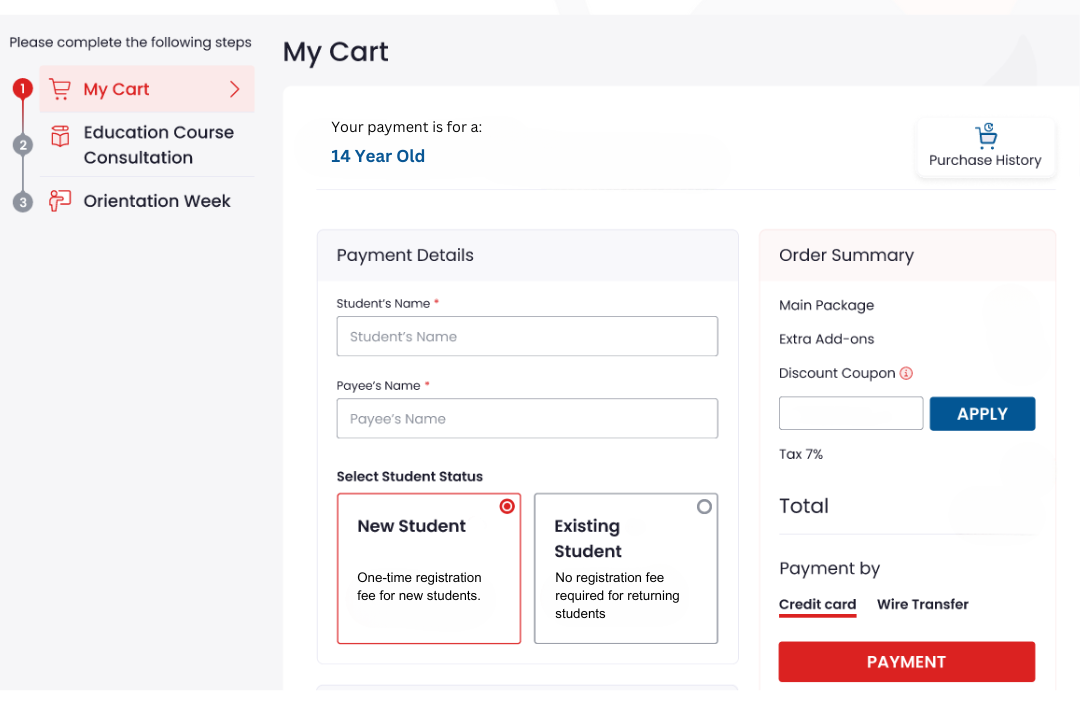Select the New Student radio button
Viewport: 1080px width, 720px height.
507,507
